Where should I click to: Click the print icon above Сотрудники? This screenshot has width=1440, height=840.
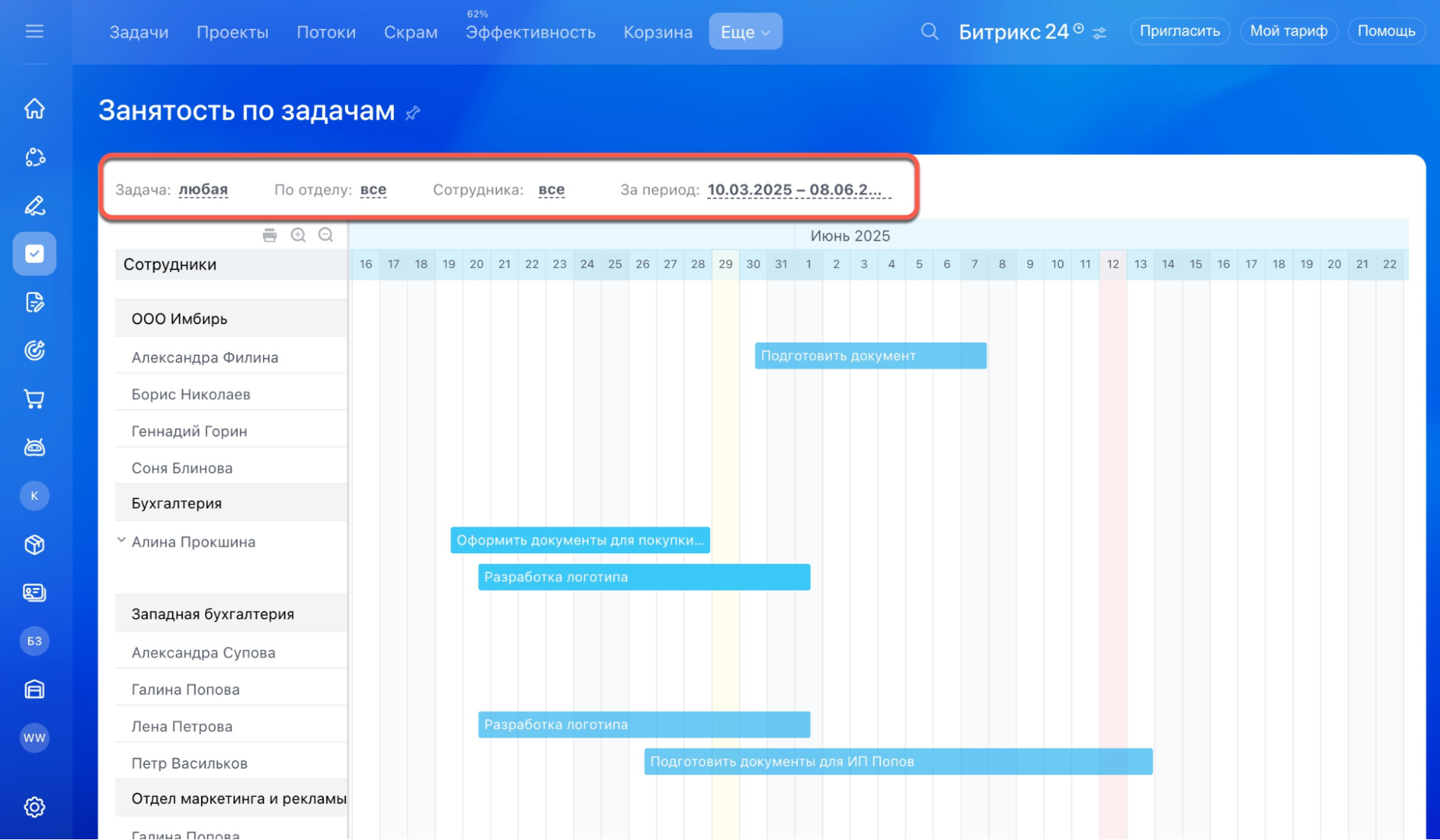point(269,235)
